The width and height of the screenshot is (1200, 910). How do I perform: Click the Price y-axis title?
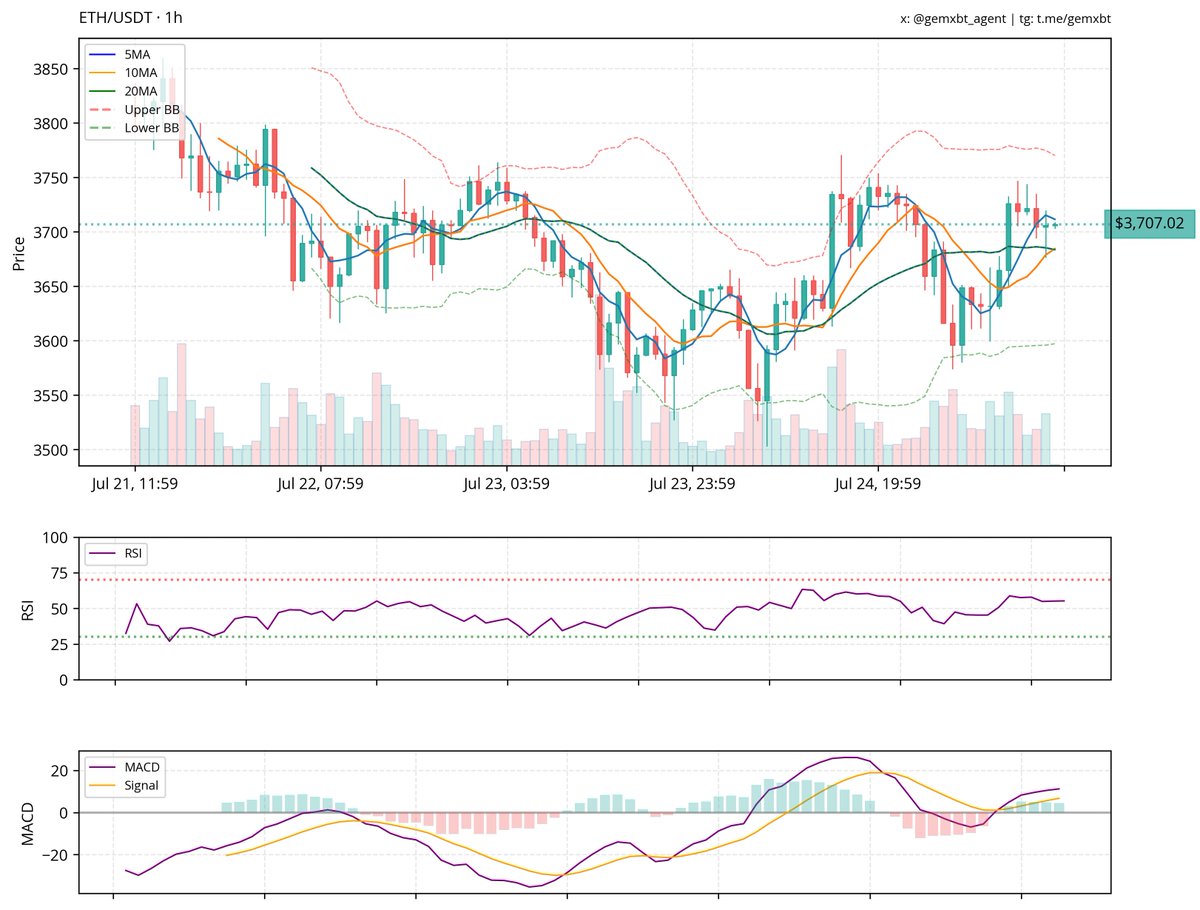point(19,253)
